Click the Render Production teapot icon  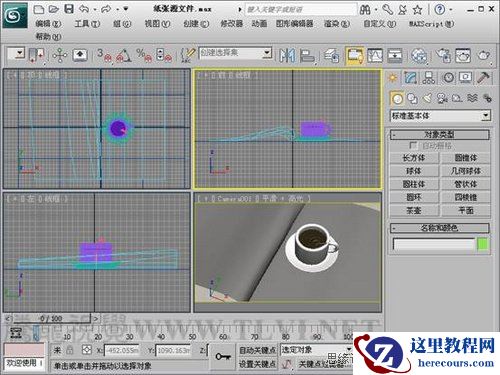[x=484, y=55]
